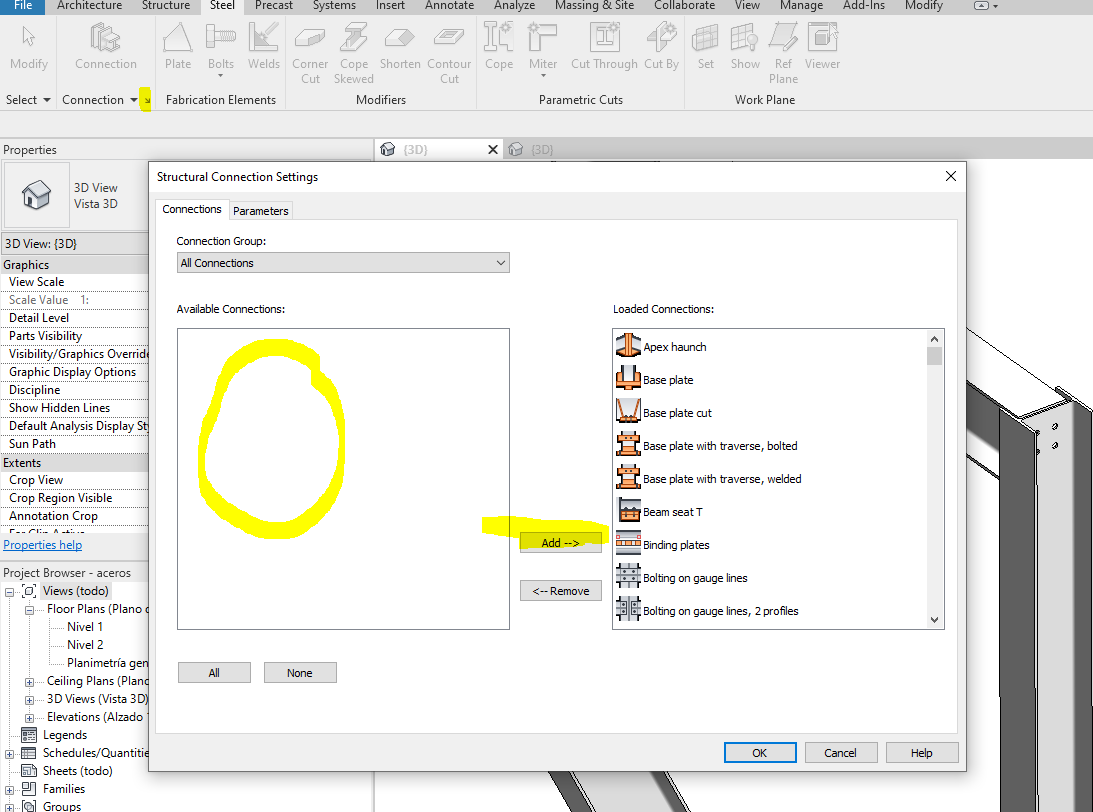Select the Base plate connection icon
This screenshot has width=1093, height=812.
[x=628, y=378]
